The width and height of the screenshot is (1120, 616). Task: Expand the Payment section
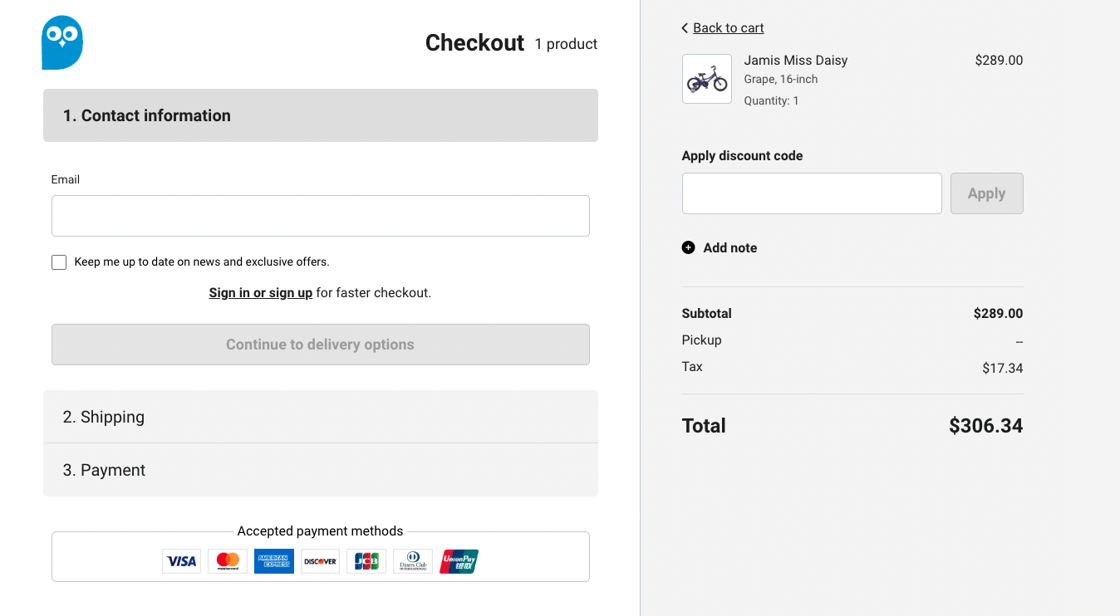click(x=320, y=470)
